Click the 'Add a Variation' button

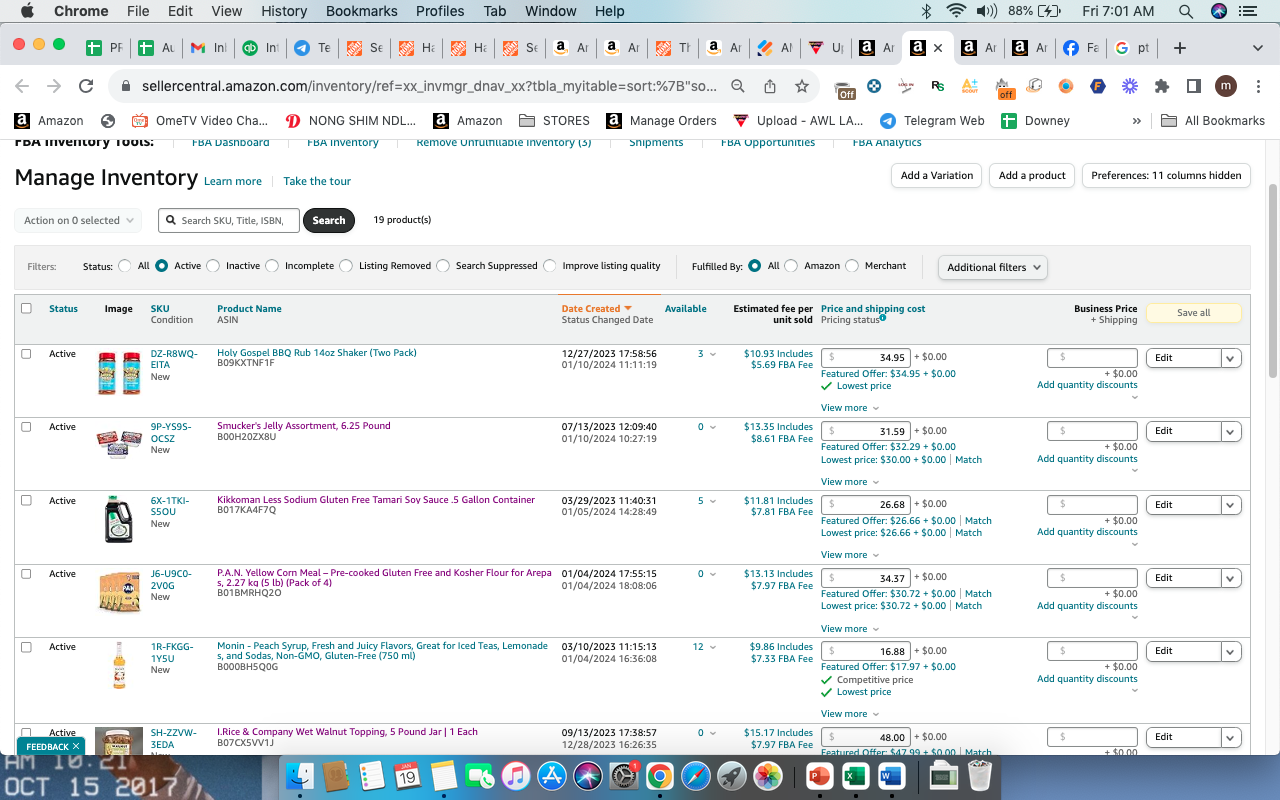point(937,176)
